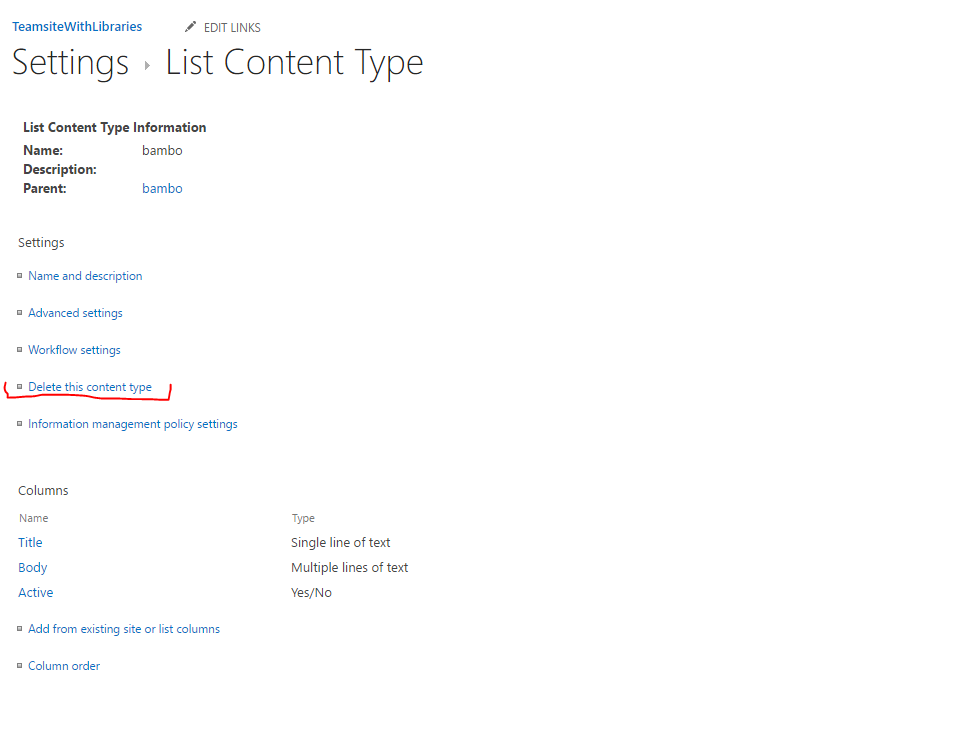Open Information management policy settings

133,424
